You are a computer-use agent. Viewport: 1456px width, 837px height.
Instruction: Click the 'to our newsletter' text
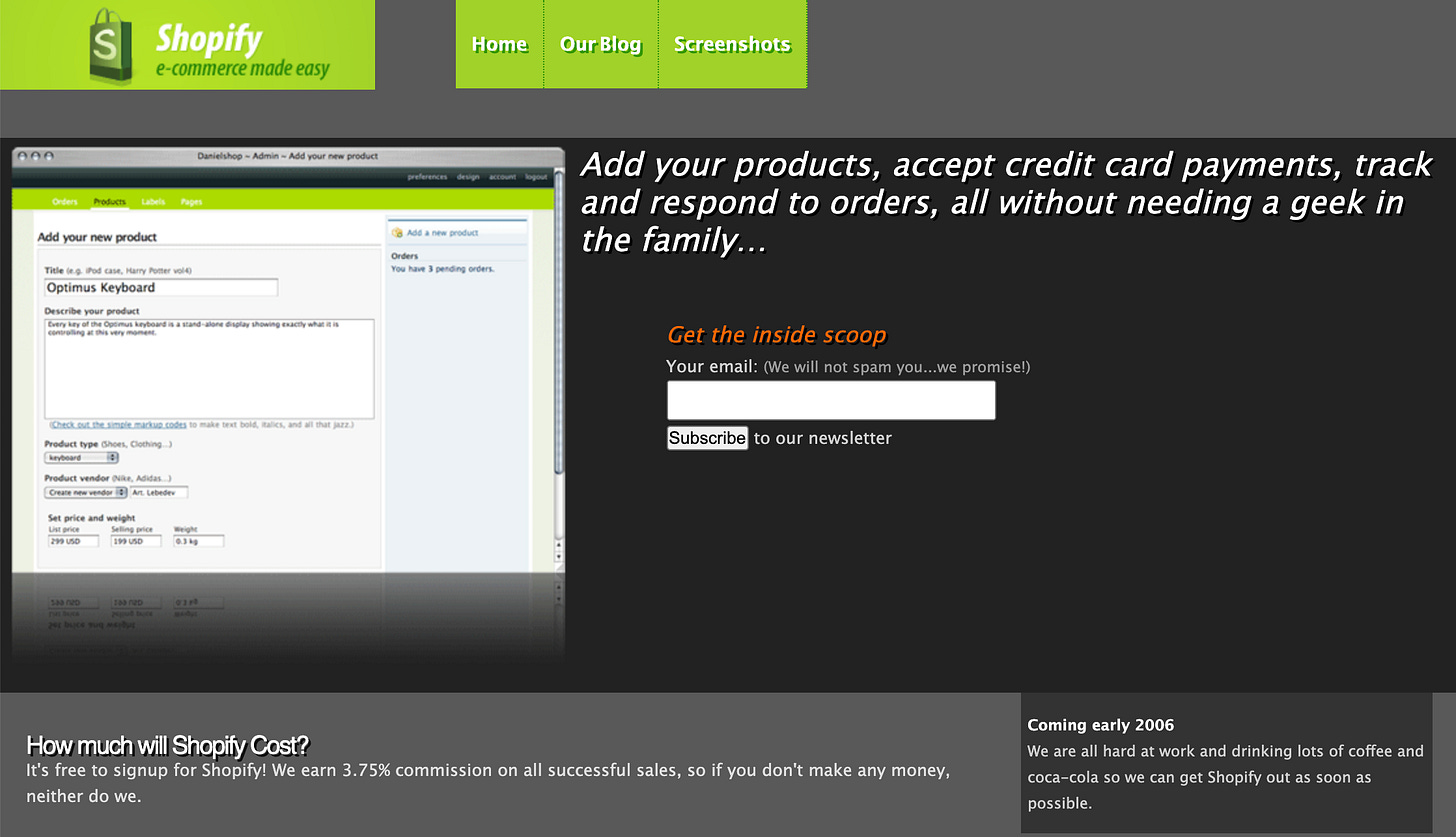(x=823, y=438)
